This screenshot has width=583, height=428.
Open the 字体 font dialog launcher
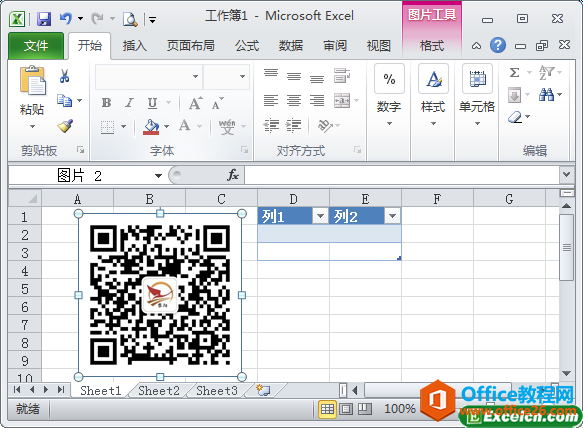pos(244,150)
